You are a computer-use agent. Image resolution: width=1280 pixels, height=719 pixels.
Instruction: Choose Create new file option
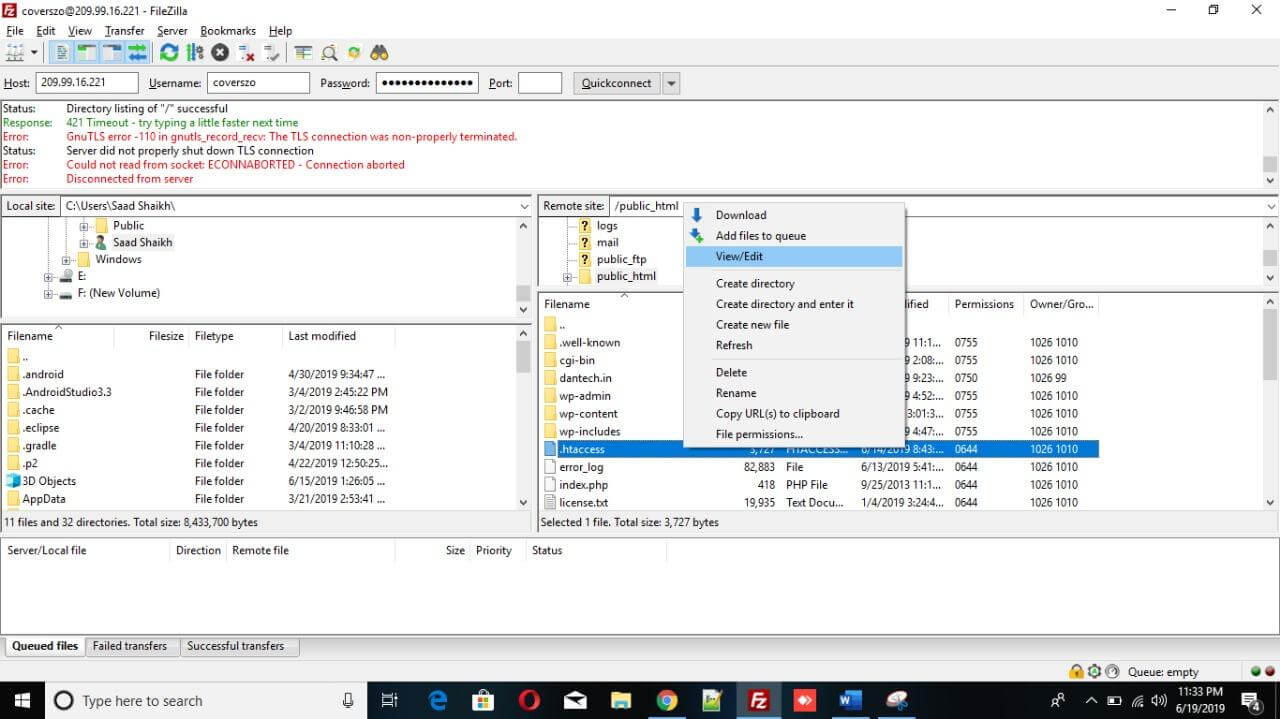(x=794, y=325)
